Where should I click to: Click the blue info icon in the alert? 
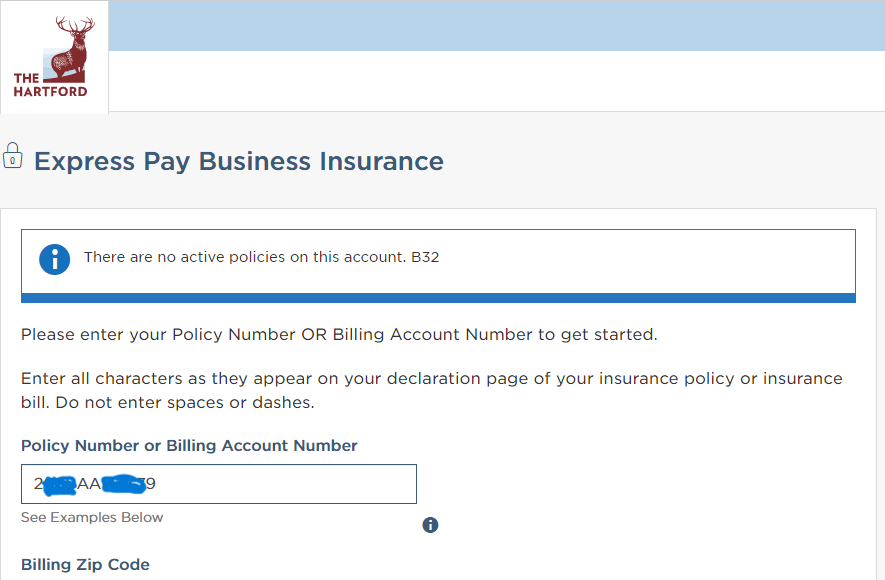55,258
